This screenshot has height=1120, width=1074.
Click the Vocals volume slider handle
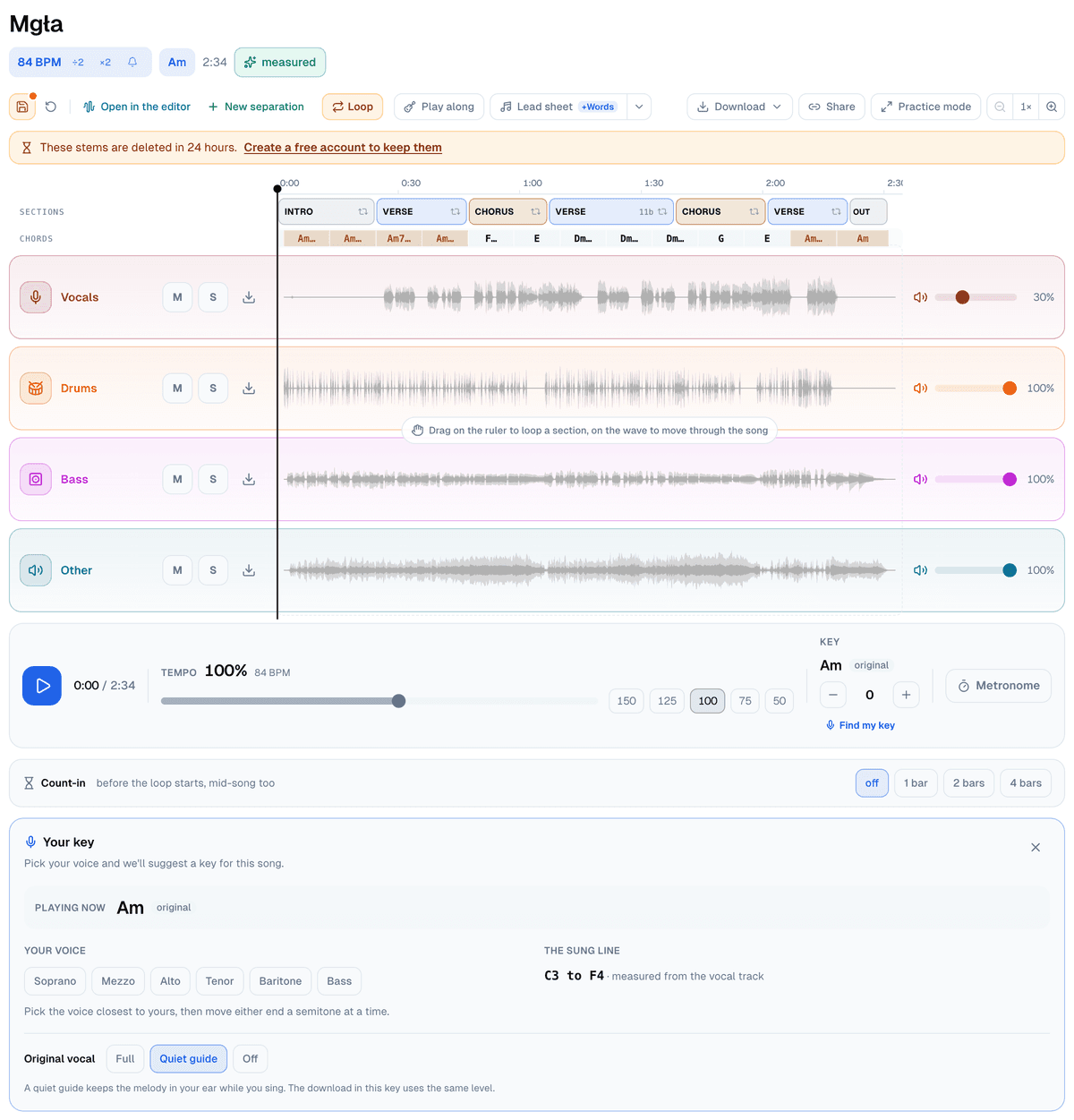point(962,297)
